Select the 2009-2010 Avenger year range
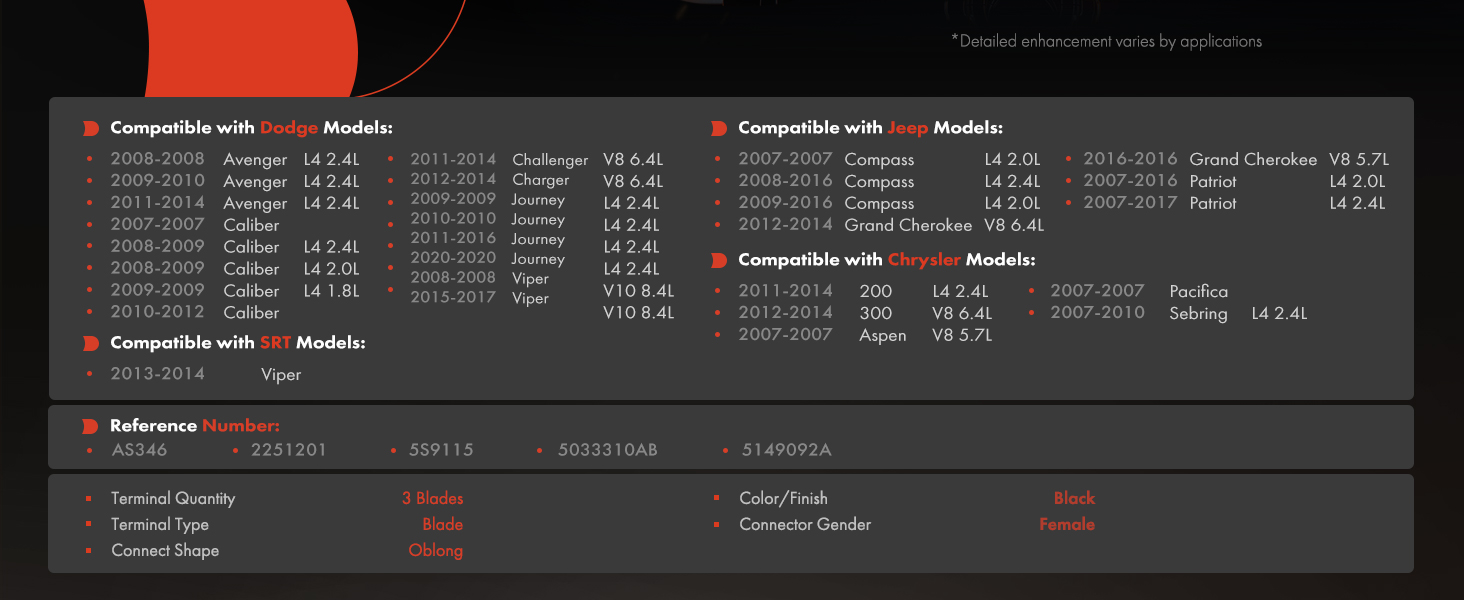The width and height of the screenshot is (1464, 600). pos(157,181)
